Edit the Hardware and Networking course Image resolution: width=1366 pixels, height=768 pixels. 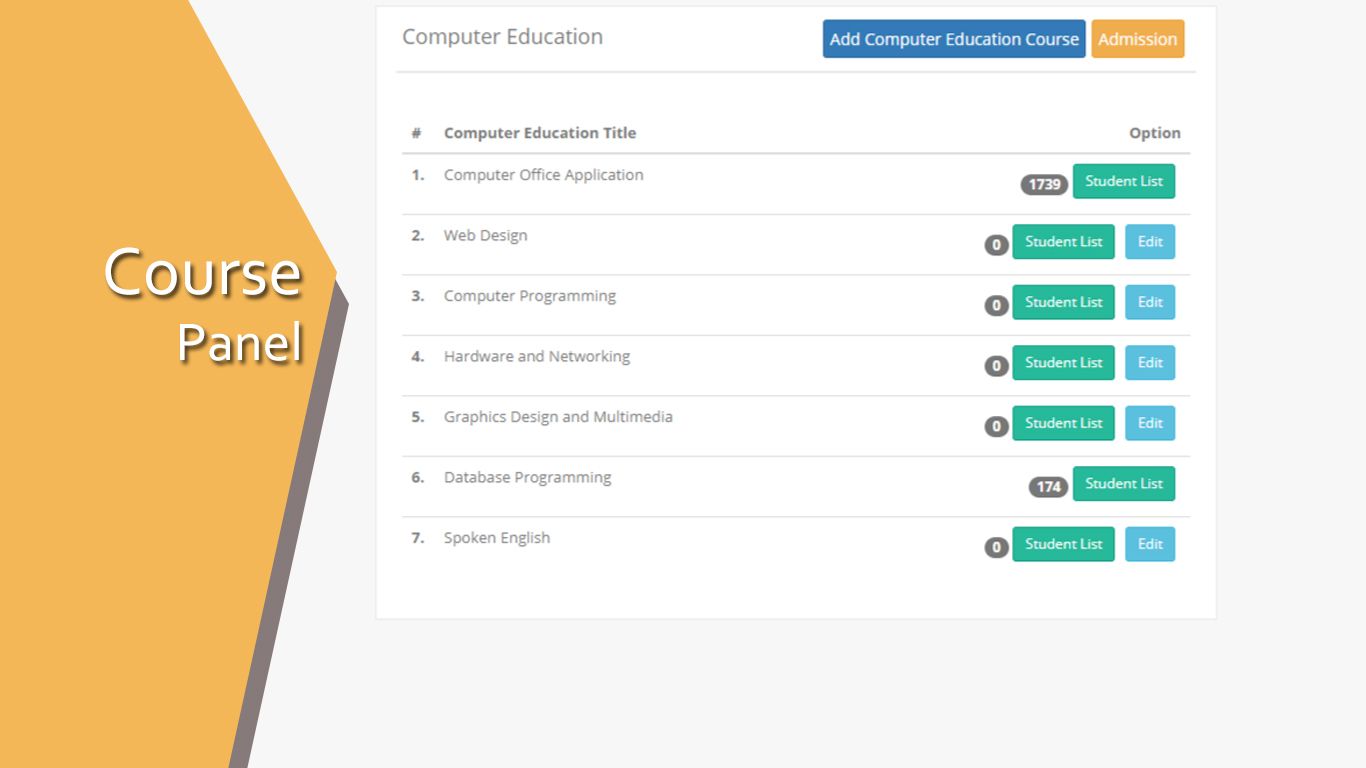(x=1150, y=363)
